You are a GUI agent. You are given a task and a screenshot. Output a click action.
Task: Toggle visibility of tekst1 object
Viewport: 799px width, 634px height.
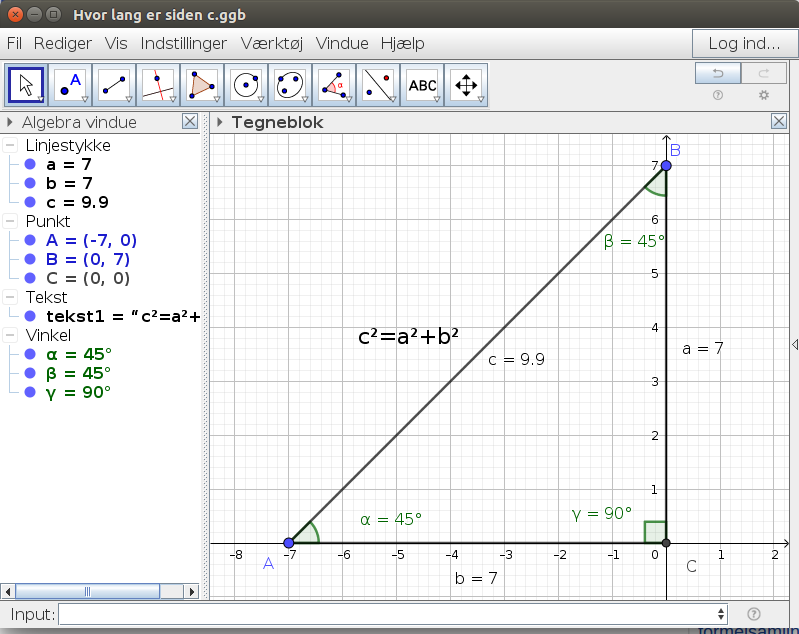point(30,316)
